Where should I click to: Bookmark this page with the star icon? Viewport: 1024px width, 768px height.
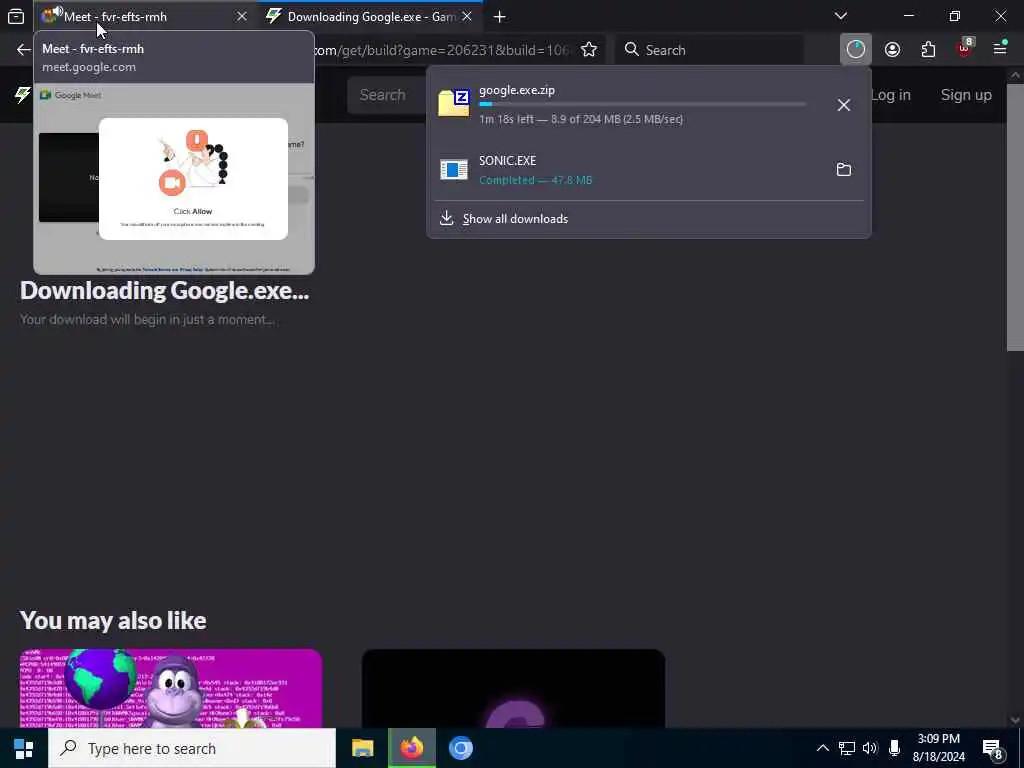[589, 50]
